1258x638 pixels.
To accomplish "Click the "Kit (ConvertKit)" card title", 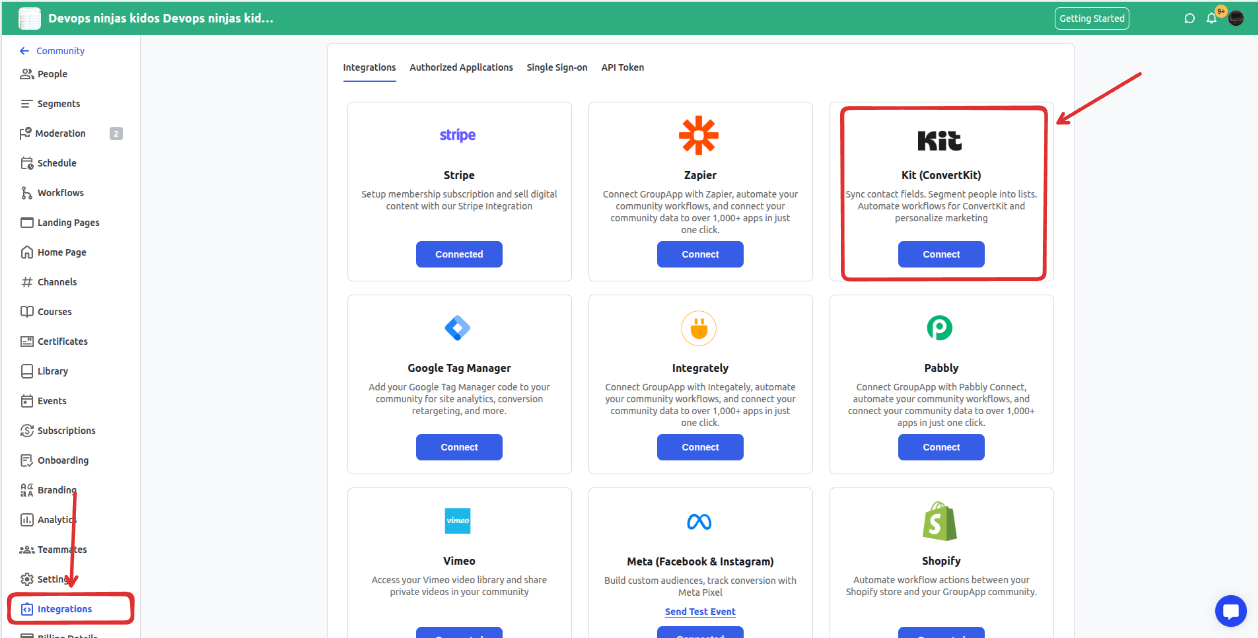I will (x=941, y=175).
